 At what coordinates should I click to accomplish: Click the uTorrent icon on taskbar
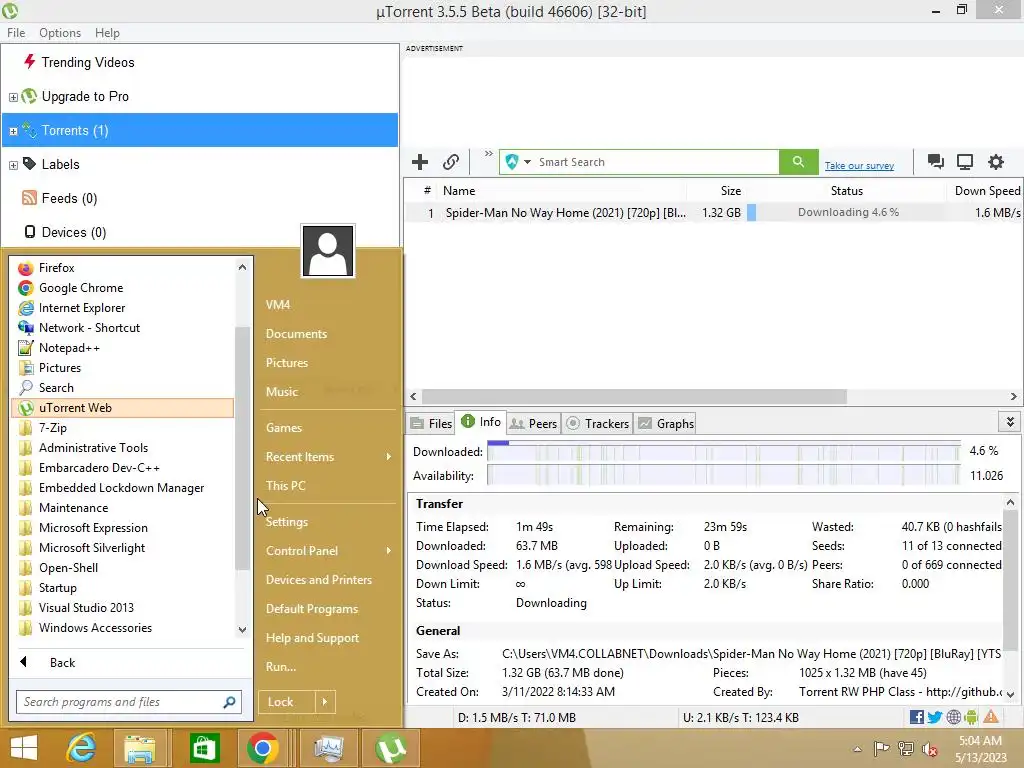click(x=391, y=748)
